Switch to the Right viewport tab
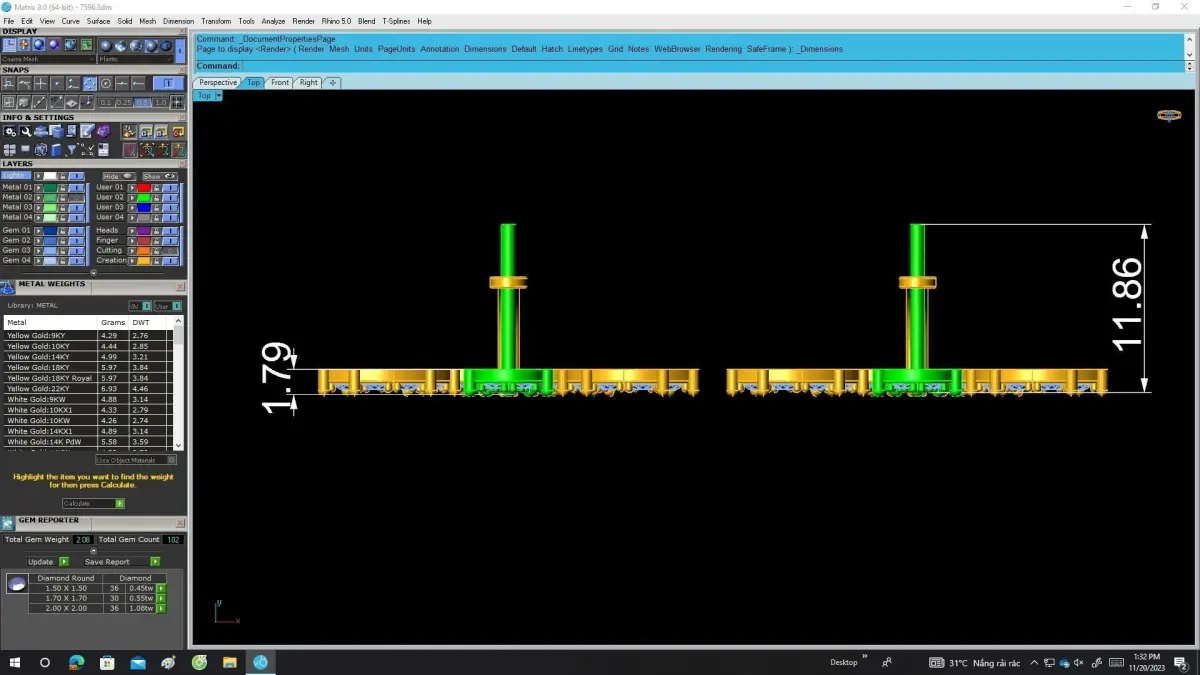The height and width of the screenshot is (675, 1200). point(308,82)
